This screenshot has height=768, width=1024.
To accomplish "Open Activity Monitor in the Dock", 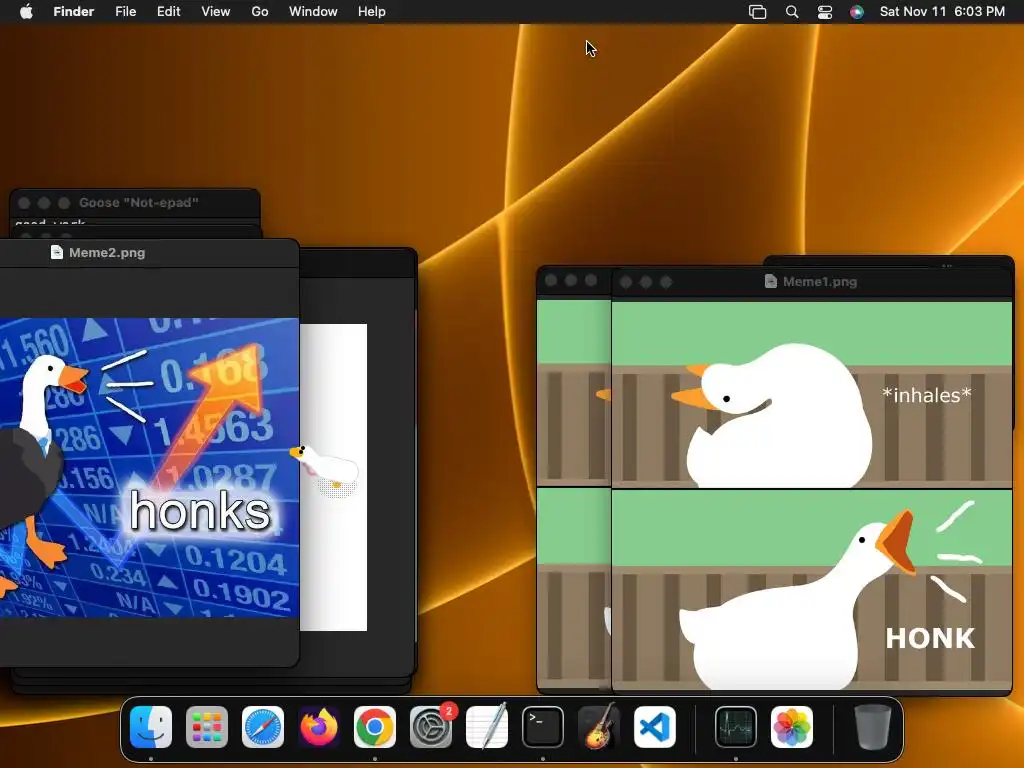I will click(735, 727).
